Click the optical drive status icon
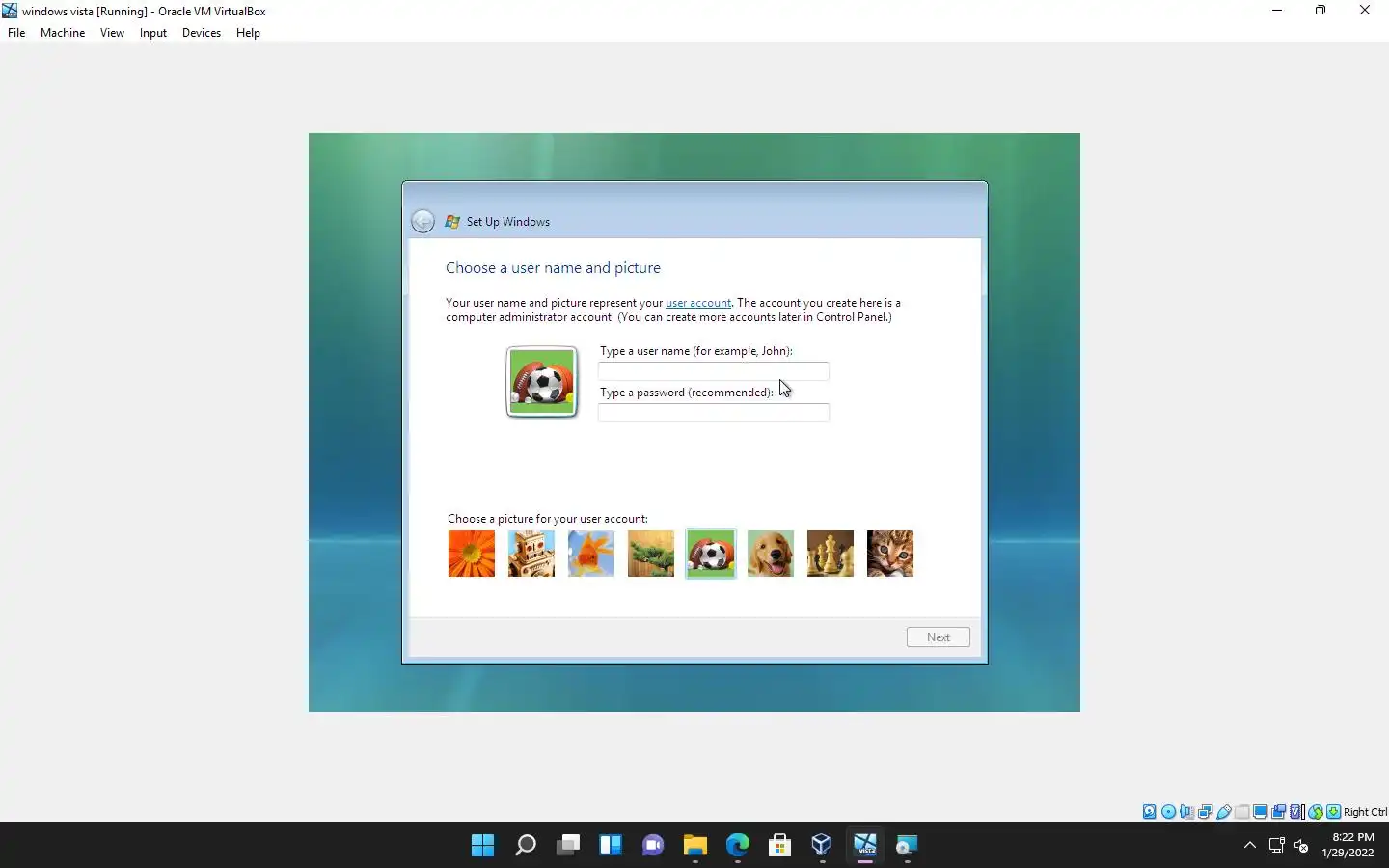Image resolution: width=1389 pixels, height=868 pixels. (1168, 812)
